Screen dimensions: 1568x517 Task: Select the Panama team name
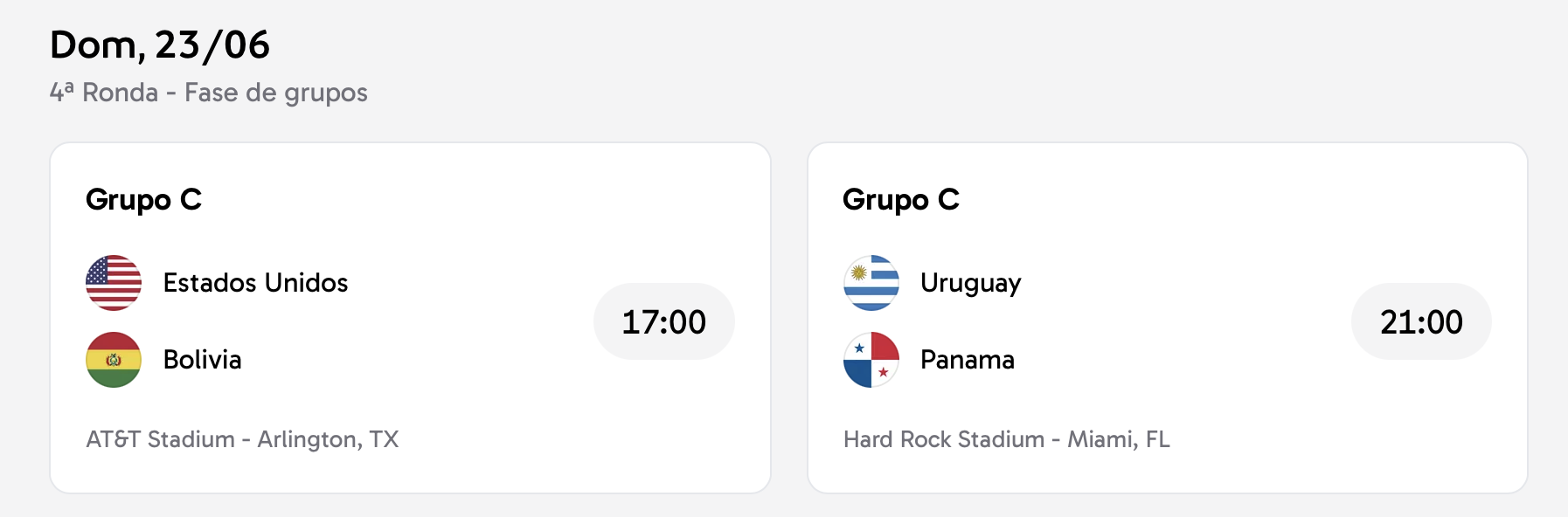tap(967, 360)
